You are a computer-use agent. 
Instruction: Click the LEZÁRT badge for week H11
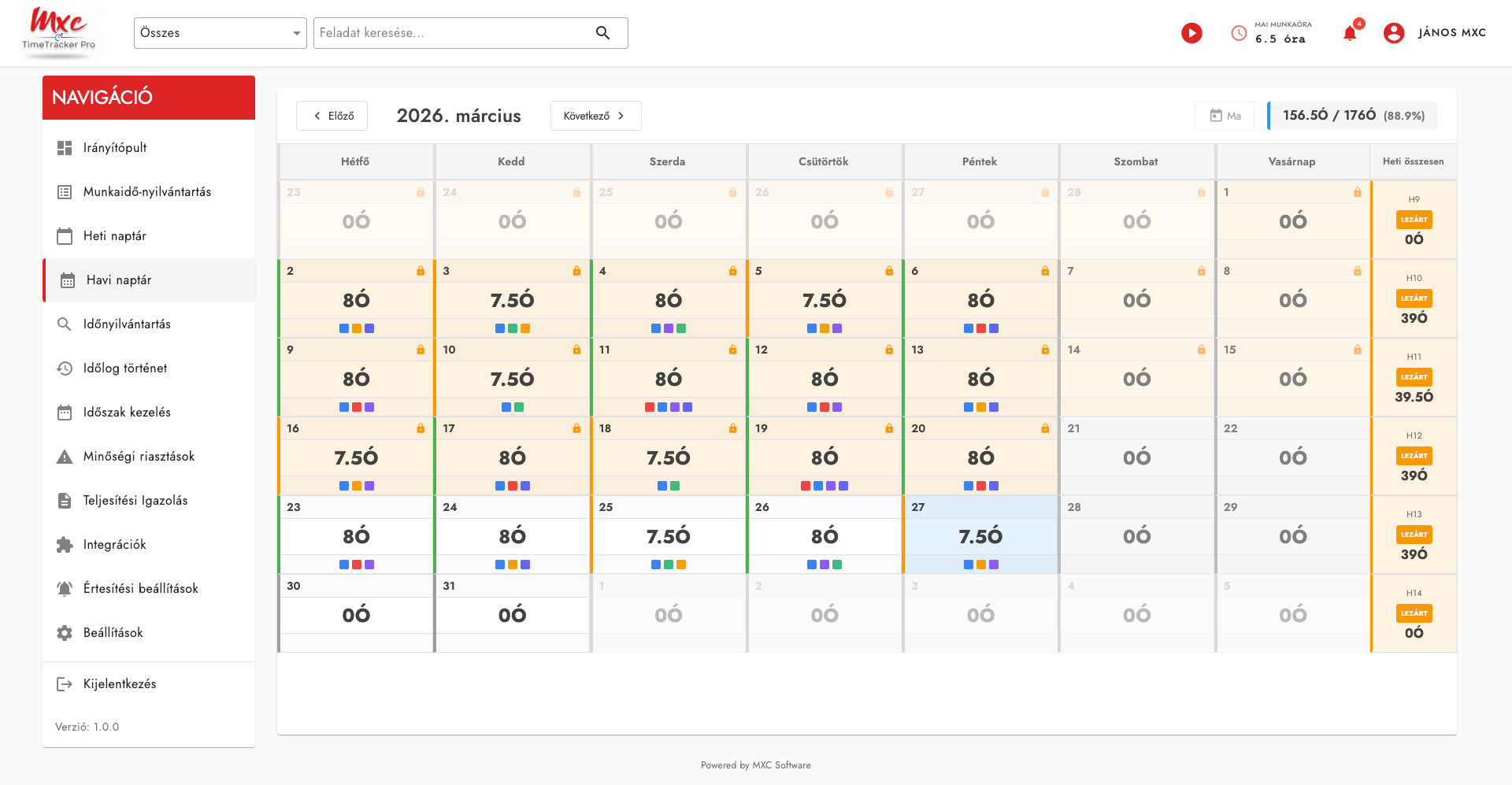(1414, 377)
